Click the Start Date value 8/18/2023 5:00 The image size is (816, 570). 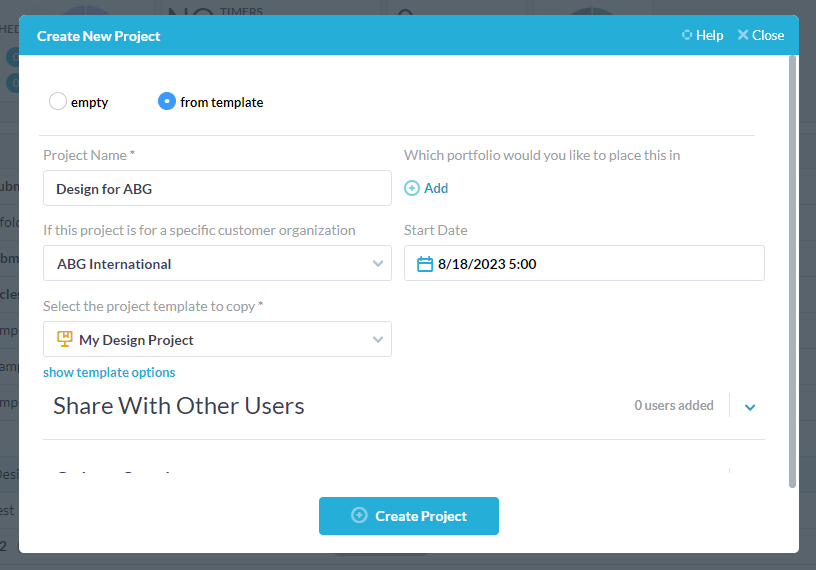point(488,264)
